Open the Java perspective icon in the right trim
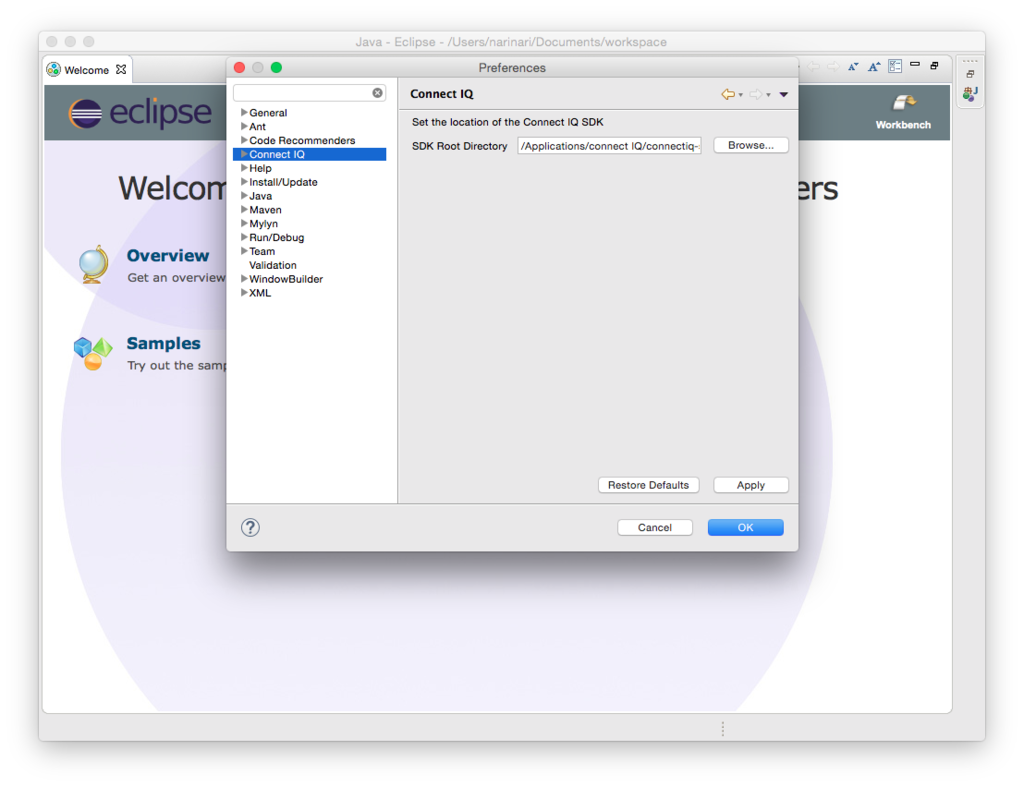This screenshot has height=787, width=1024. coord(970,94)
